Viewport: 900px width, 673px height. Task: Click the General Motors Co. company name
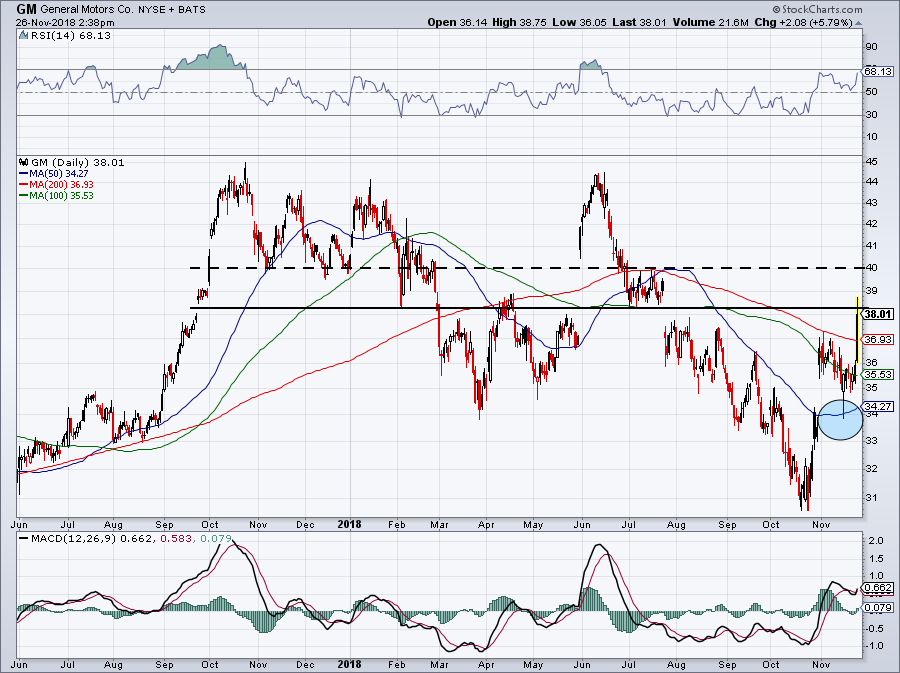point(88,10)
